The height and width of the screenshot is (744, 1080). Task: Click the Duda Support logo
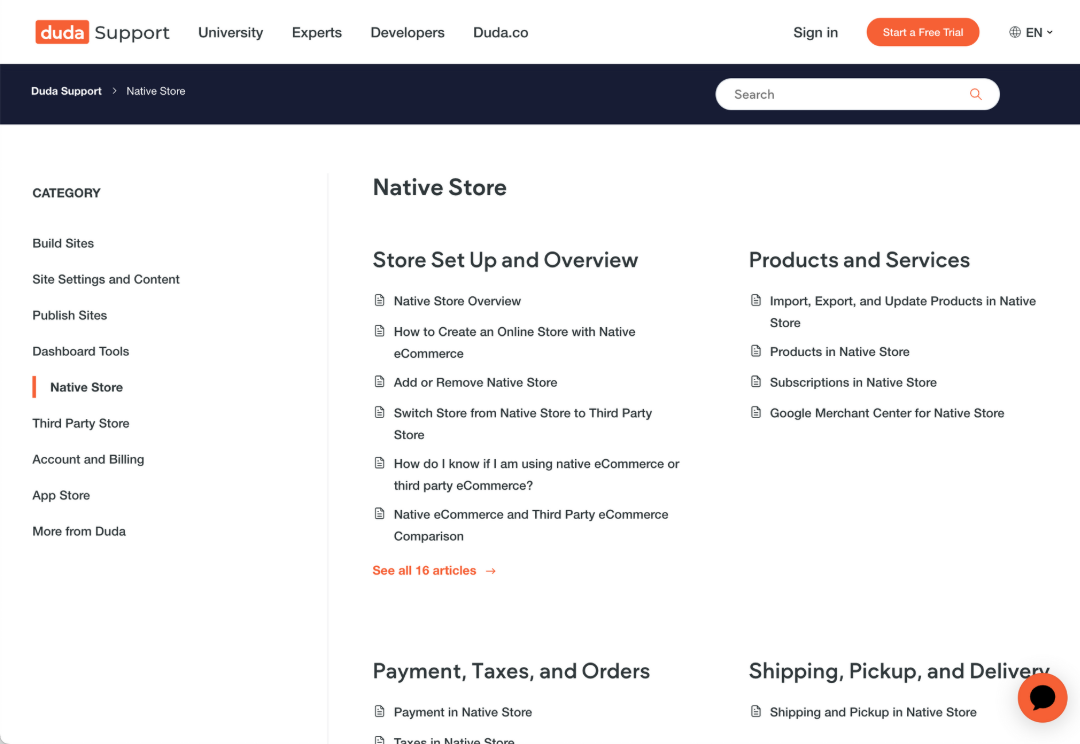pyautogui.click(x=102, y=32)
